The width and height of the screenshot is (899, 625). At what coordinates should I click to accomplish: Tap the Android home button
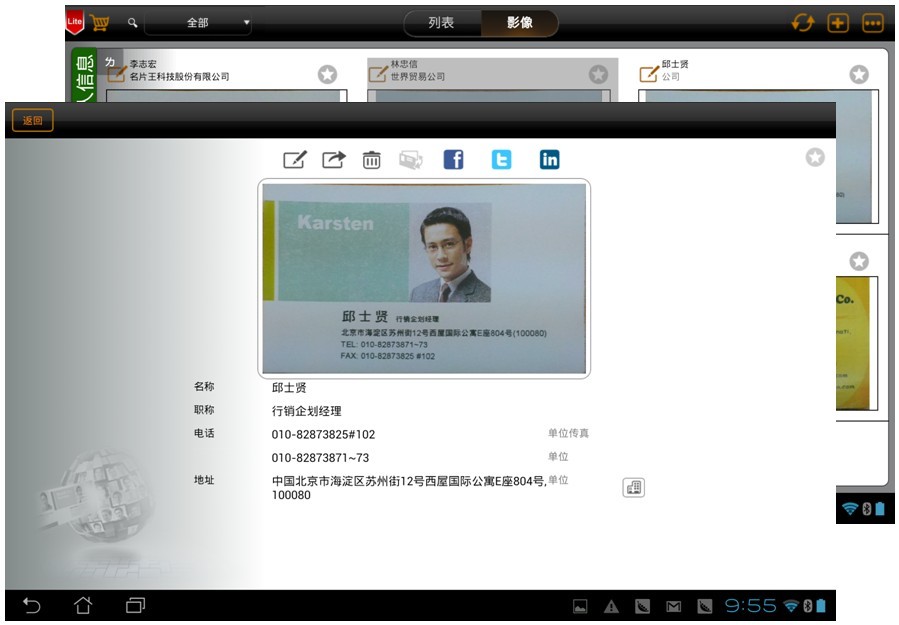click(83, 606)
